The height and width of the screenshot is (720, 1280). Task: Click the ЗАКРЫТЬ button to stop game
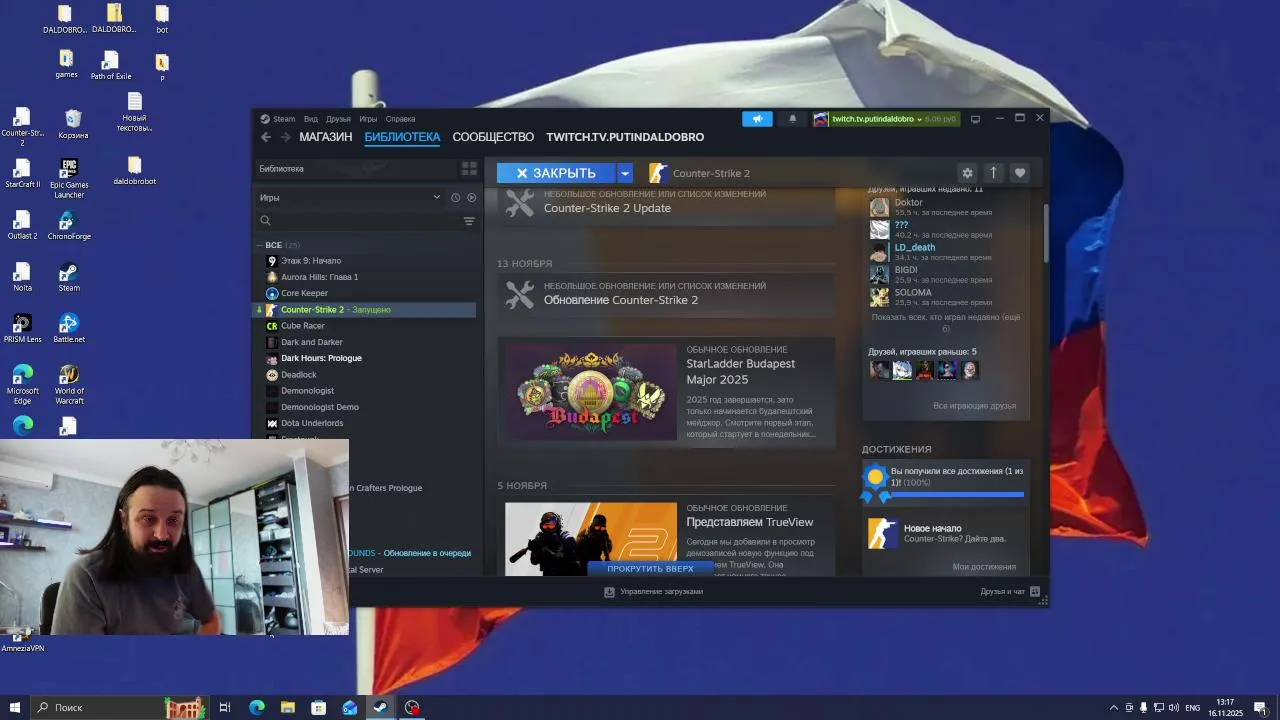point(556,173)
